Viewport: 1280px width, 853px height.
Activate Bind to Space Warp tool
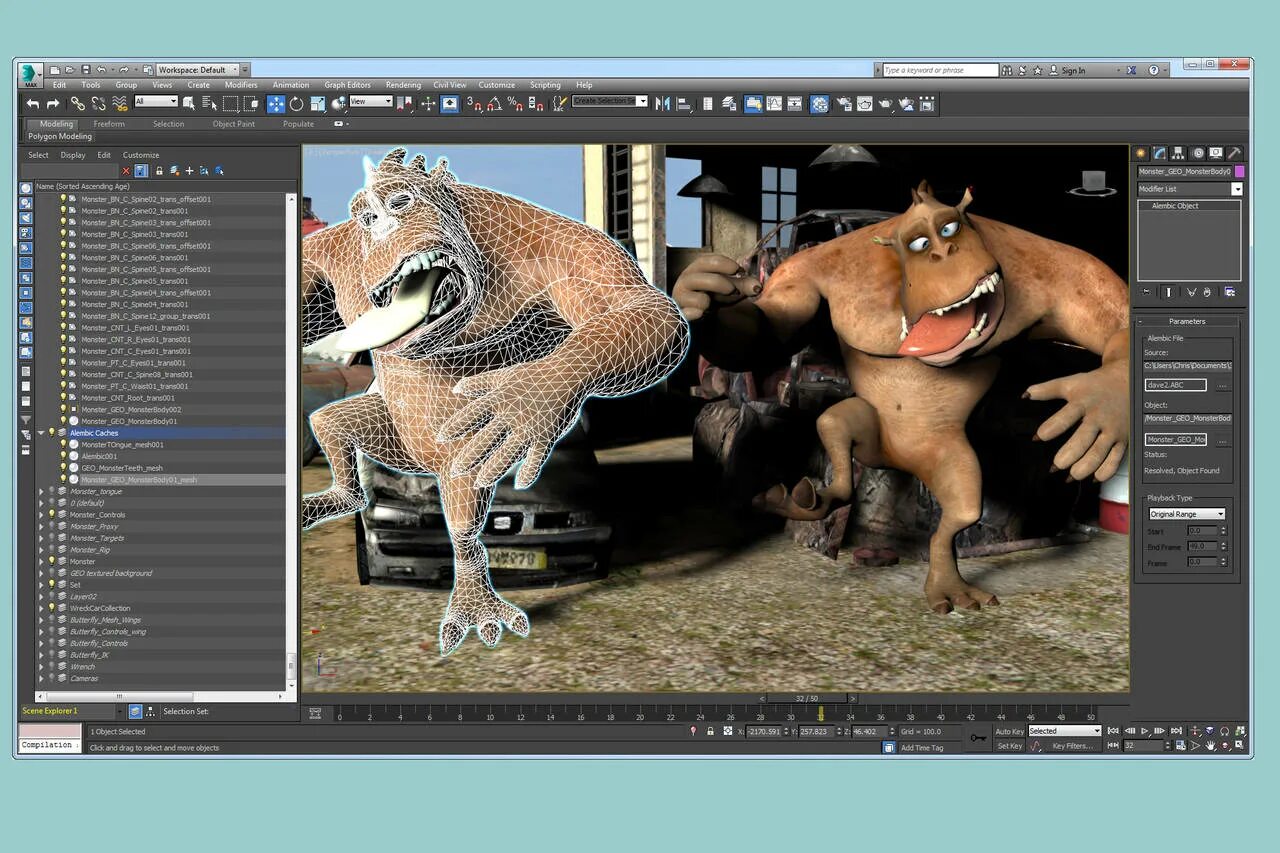[x=120, y=103]
